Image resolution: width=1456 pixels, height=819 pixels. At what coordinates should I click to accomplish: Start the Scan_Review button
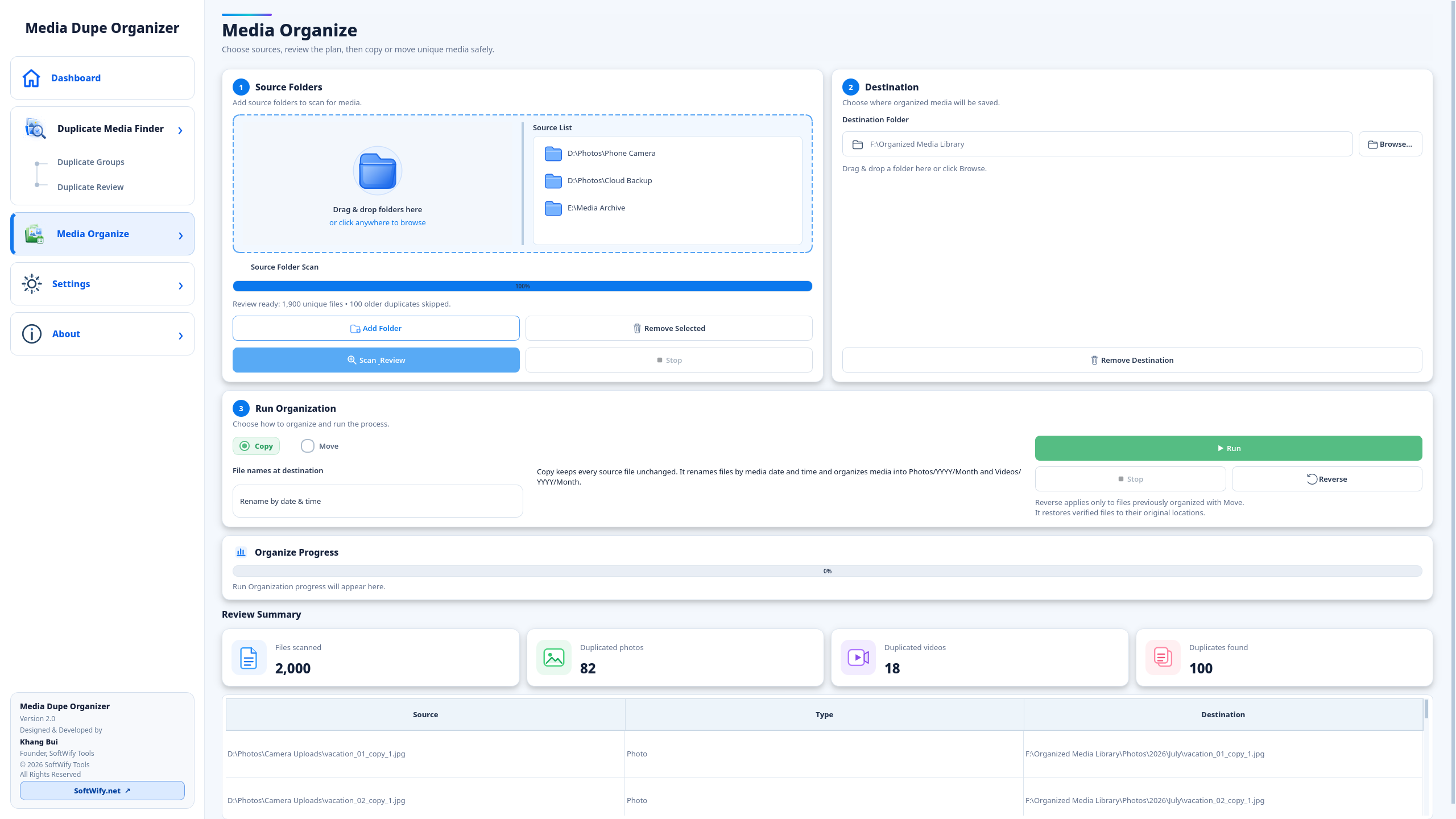click(x=376, y=360)
